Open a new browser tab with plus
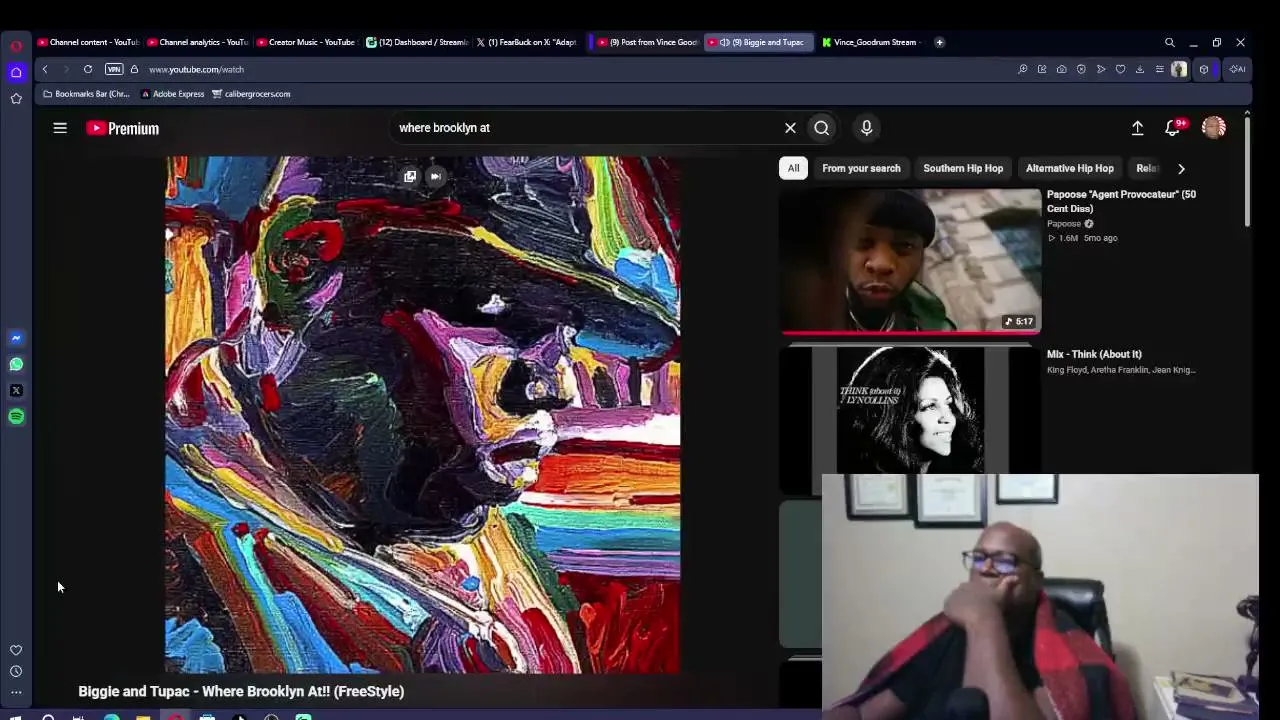 (939, 42)
